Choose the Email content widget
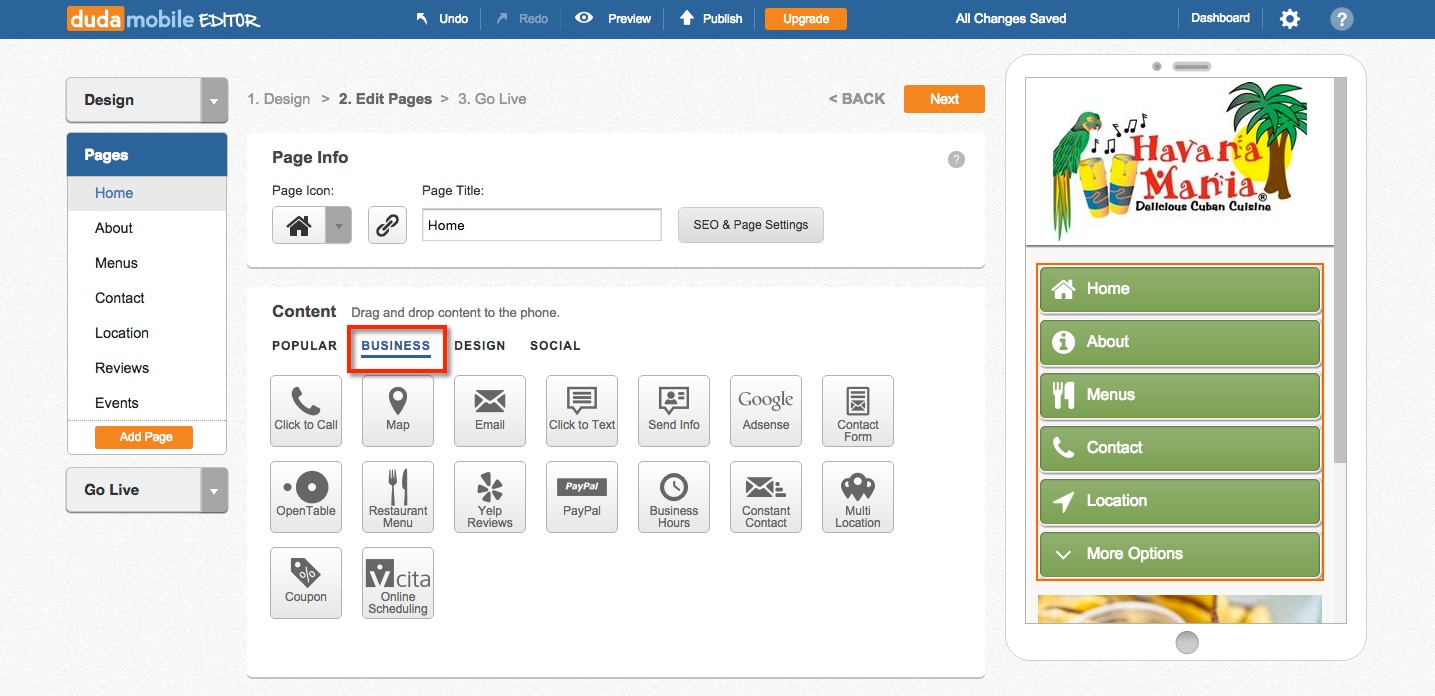1435x696 pixels. (490, 411)
